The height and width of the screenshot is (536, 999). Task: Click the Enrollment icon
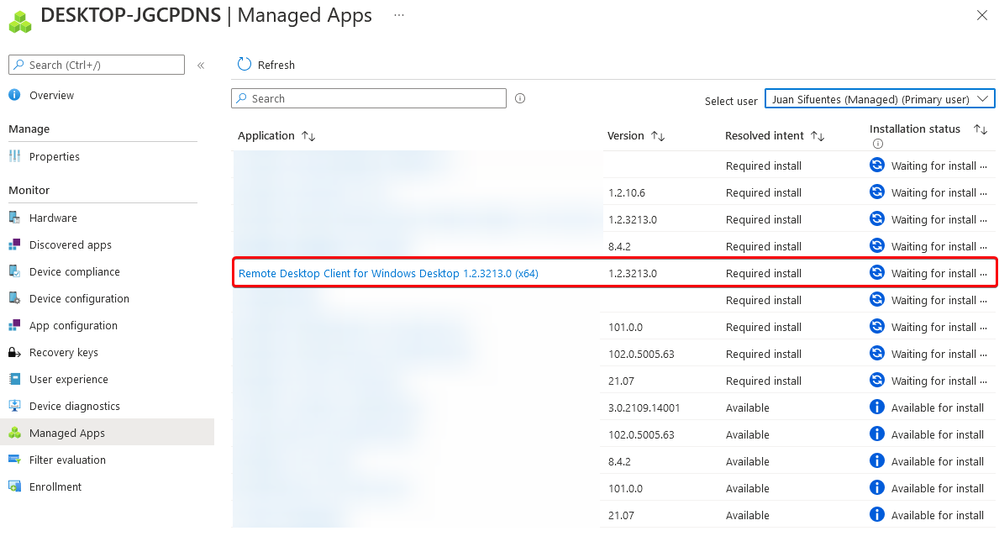pyautogui.click(x=15, y=486)
